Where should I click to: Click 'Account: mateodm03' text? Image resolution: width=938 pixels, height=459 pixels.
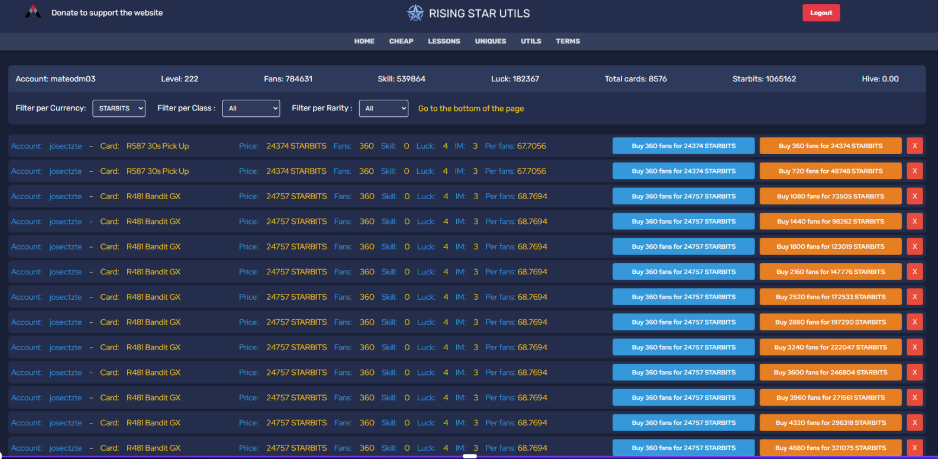[56, 79]
